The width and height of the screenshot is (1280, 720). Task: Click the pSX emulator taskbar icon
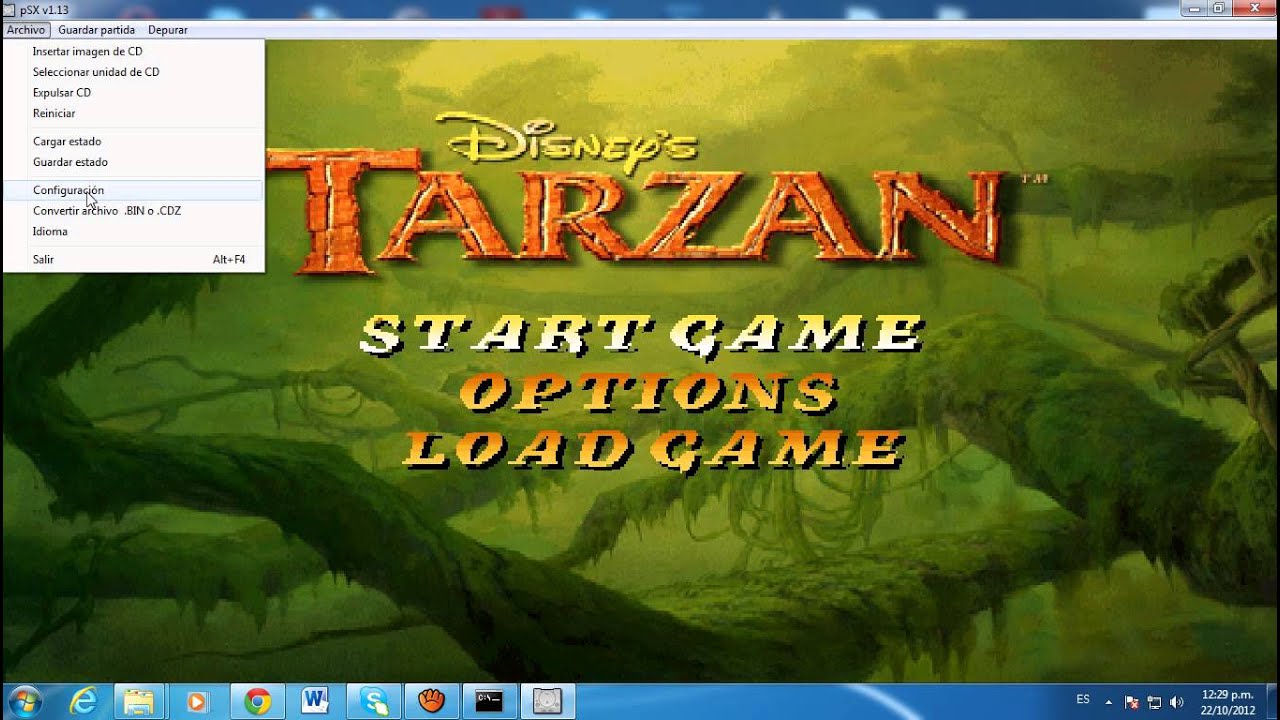click(x=547, y=701)
